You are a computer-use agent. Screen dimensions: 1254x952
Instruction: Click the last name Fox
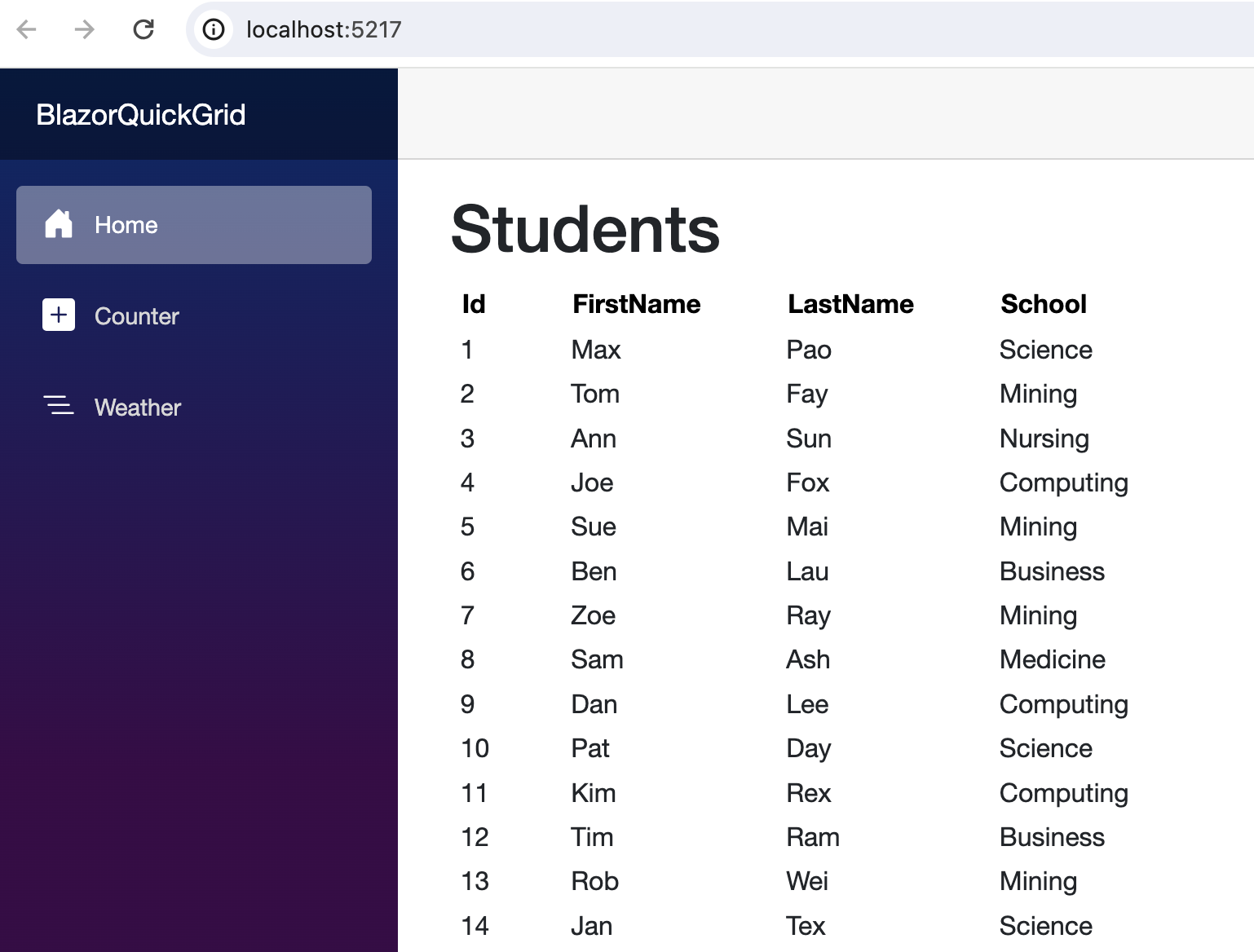click(808, 483)
